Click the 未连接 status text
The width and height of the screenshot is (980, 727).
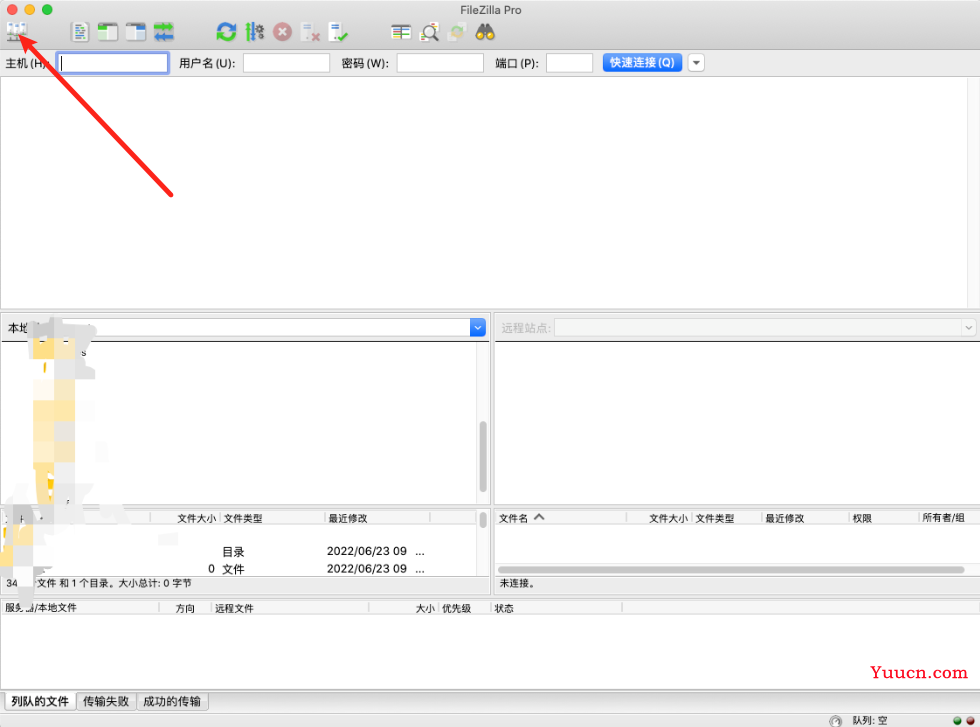point(517,583)
